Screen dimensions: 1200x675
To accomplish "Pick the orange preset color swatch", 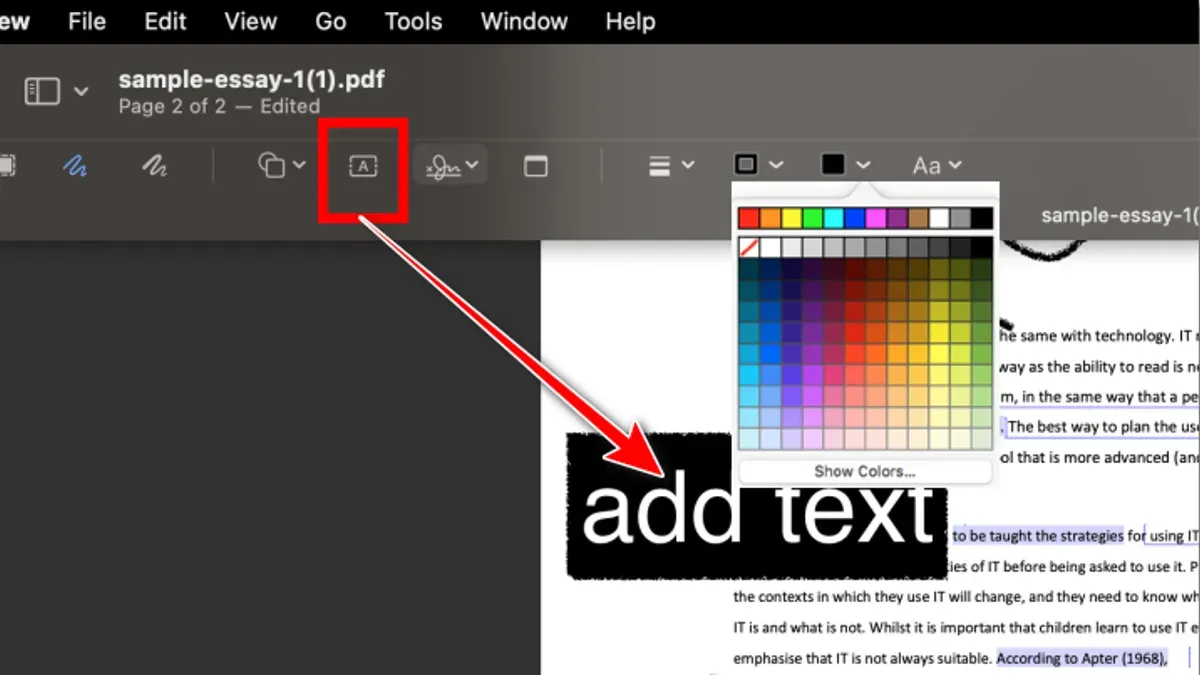I will pyautogui.click(x=770, y=218).
